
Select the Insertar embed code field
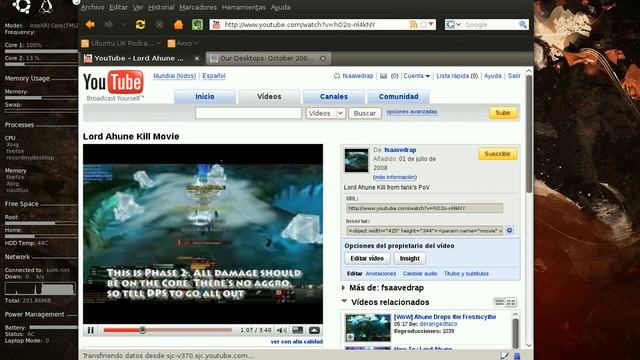click(x=424, y=231)
